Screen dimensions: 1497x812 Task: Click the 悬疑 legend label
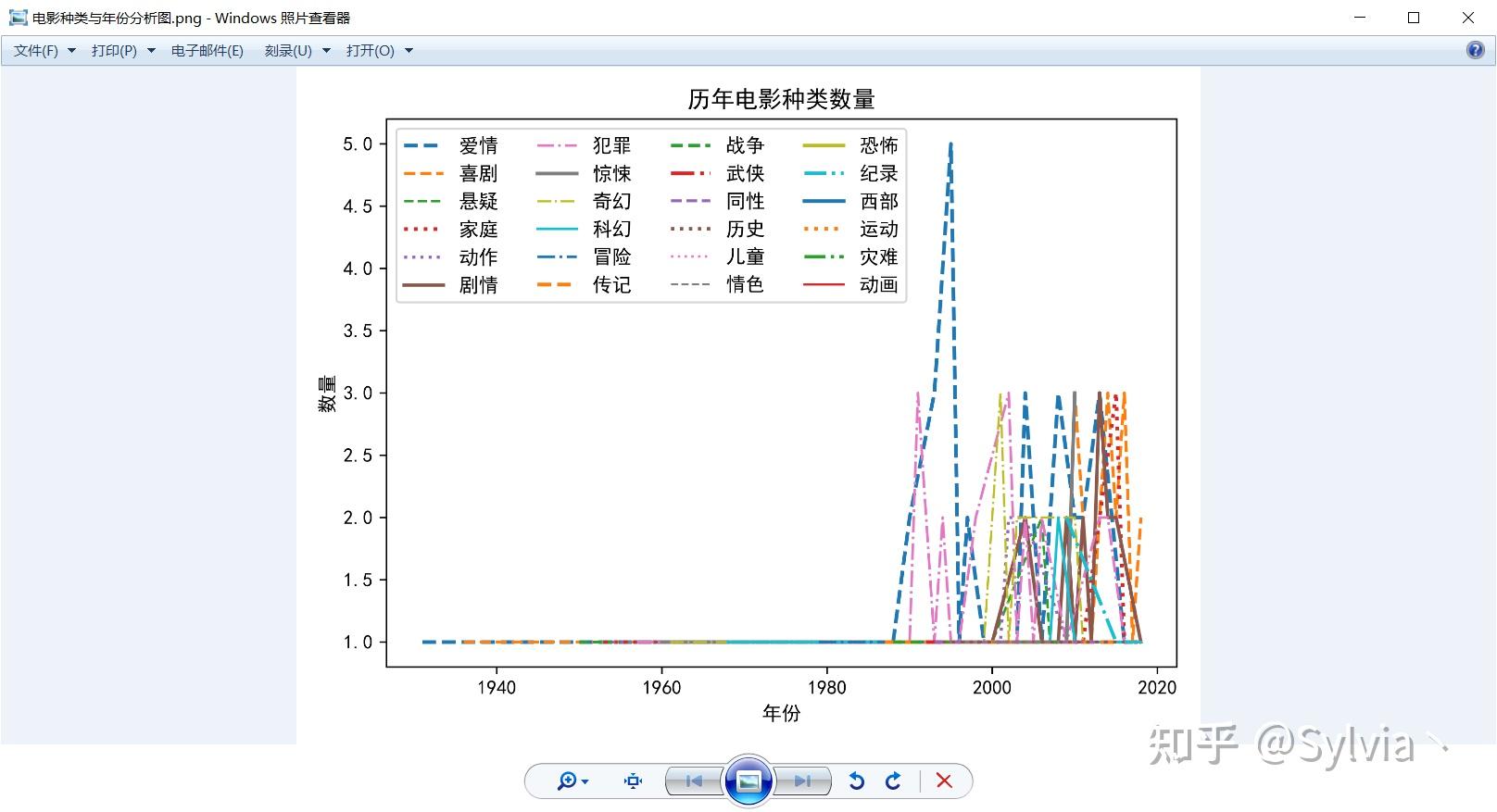479,201
